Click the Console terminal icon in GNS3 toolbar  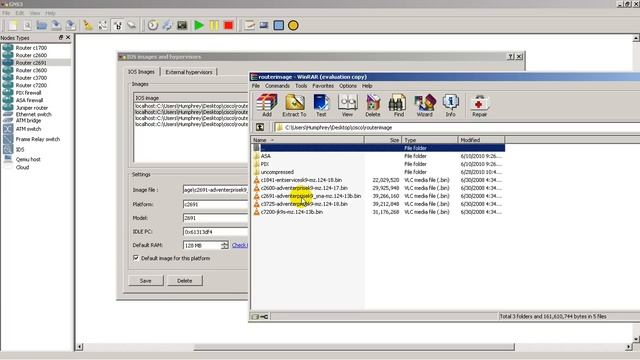click(182, 25)
